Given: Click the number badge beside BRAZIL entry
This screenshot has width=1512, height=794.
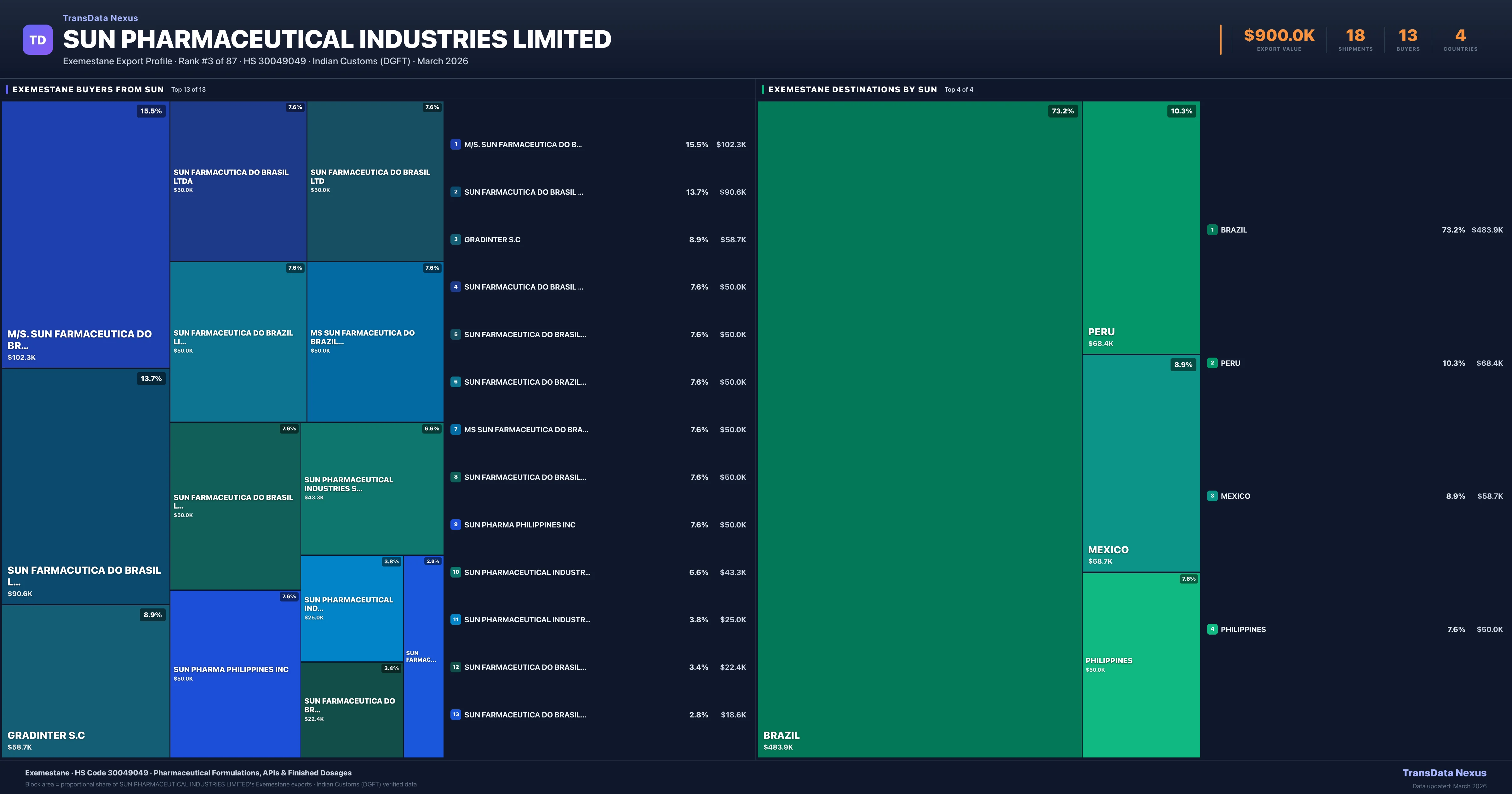Looking at the screenshot, I should tap(1212, 230).
